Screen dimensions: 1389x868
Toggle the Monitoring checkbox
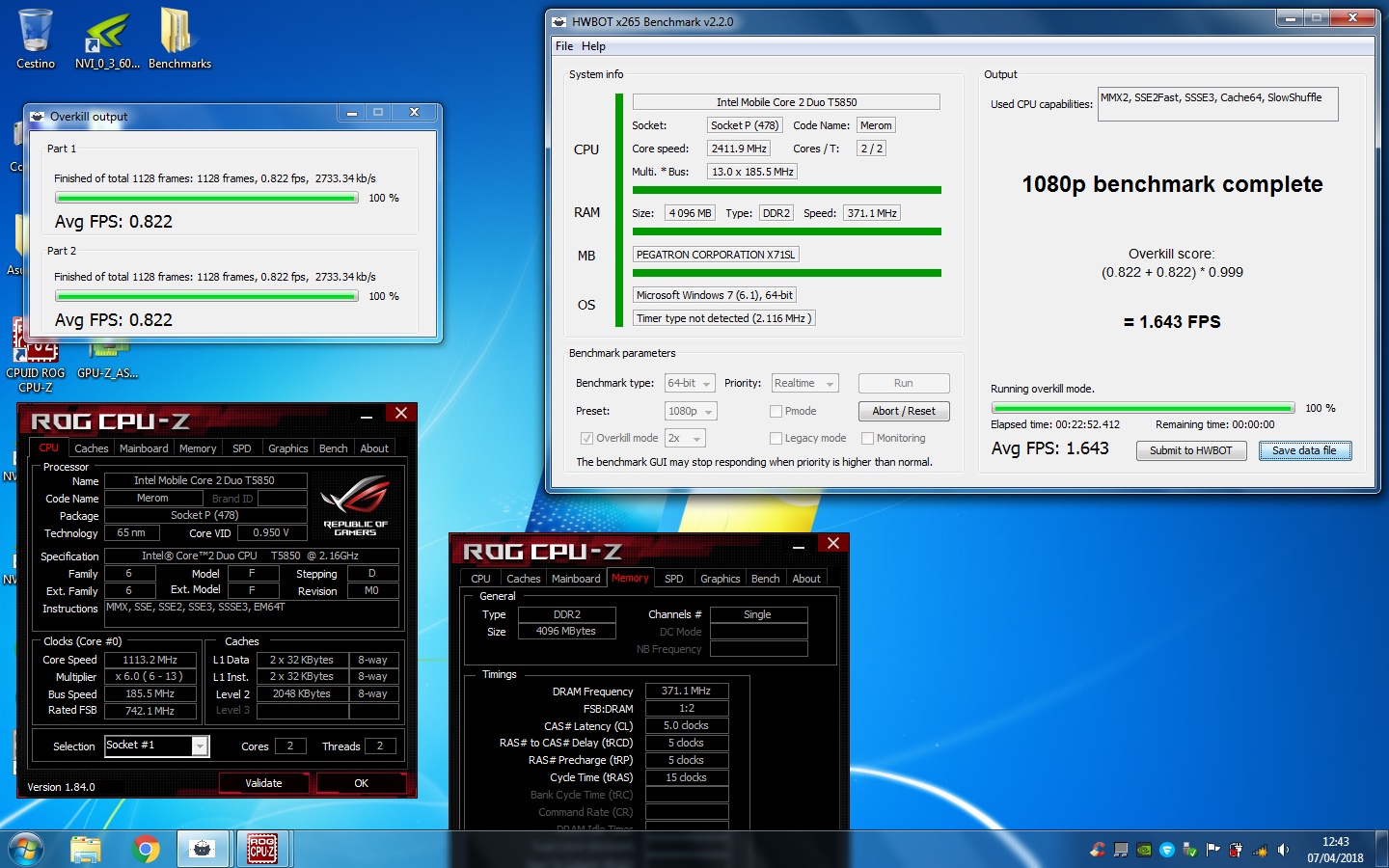pos(867,438)
